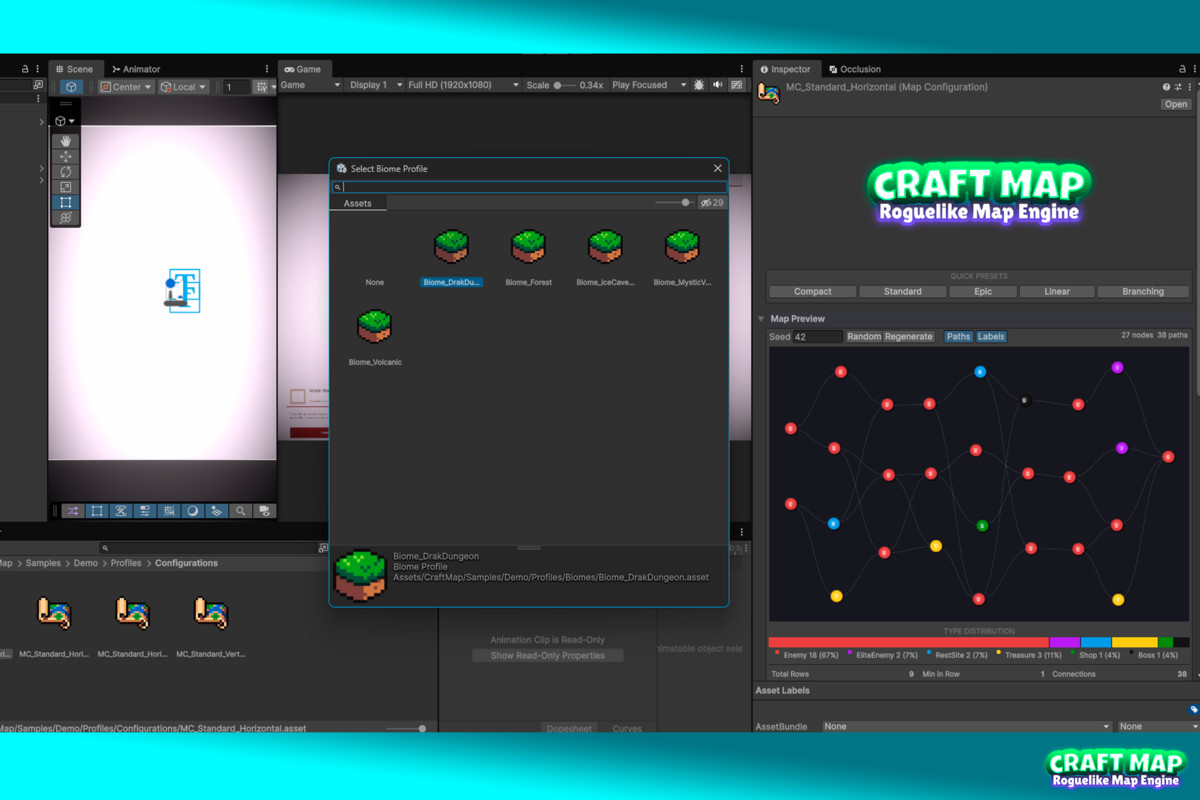Click Show Read-Only Properties button
Viewport: 1200px width, 800px height.
click(x=547, y=656)
